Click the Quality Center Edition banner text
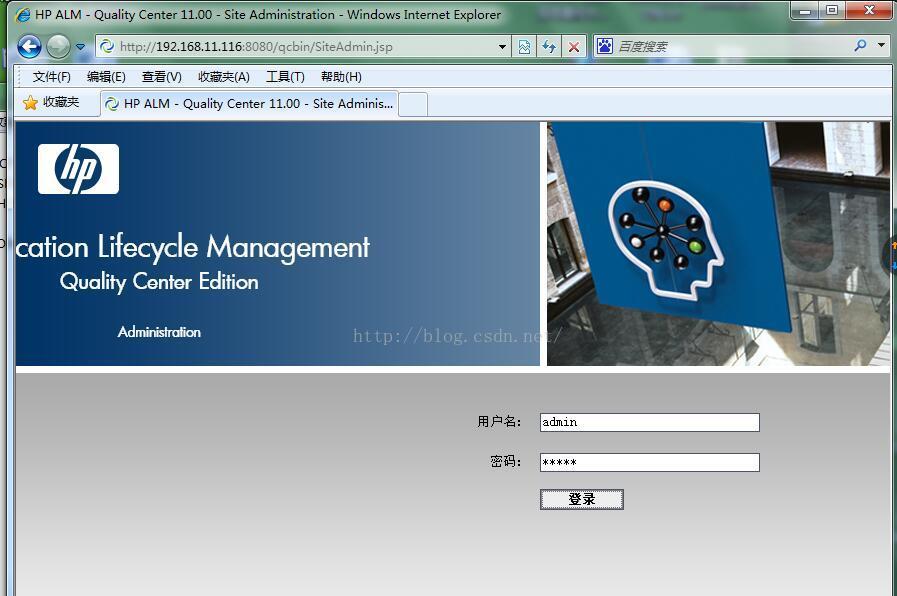Screen dimensions: 897x596 pos(159,282)
